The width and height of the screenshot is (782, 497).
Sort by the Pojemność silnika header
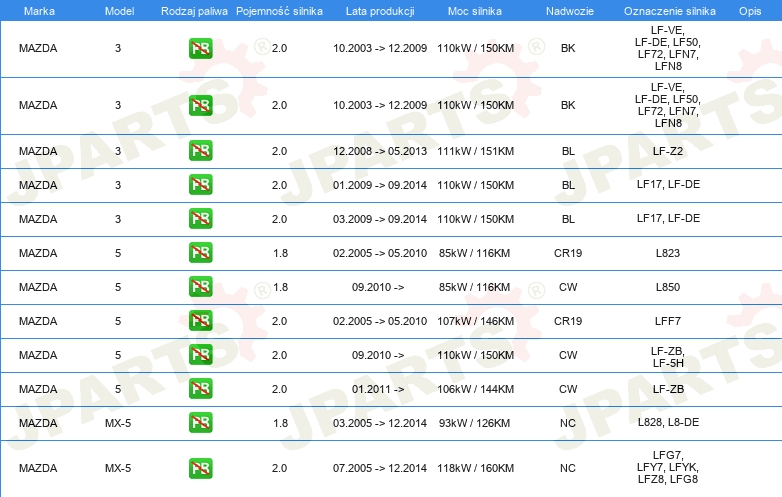click(x=279, y=11)
